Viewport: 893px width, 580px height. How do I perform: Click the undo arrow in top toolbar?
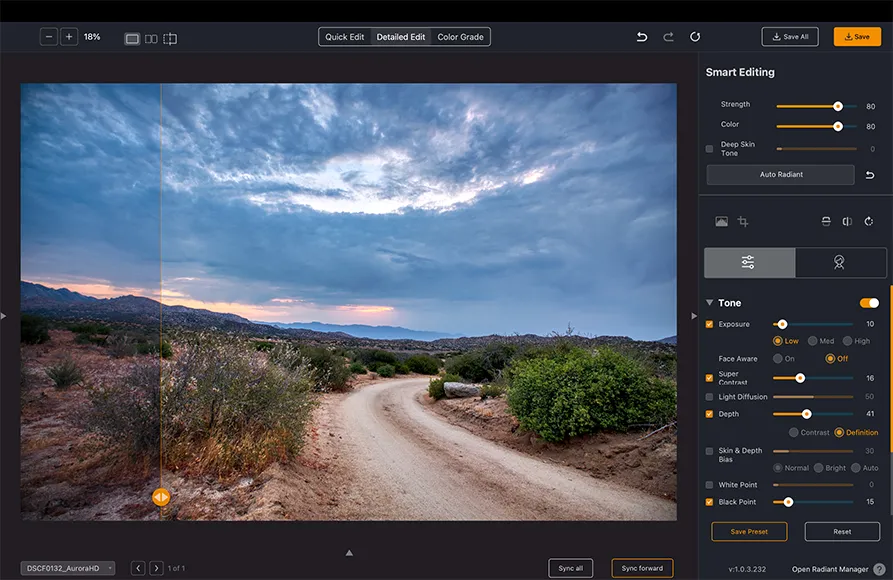pyautogui.click(x=642, y=37)
